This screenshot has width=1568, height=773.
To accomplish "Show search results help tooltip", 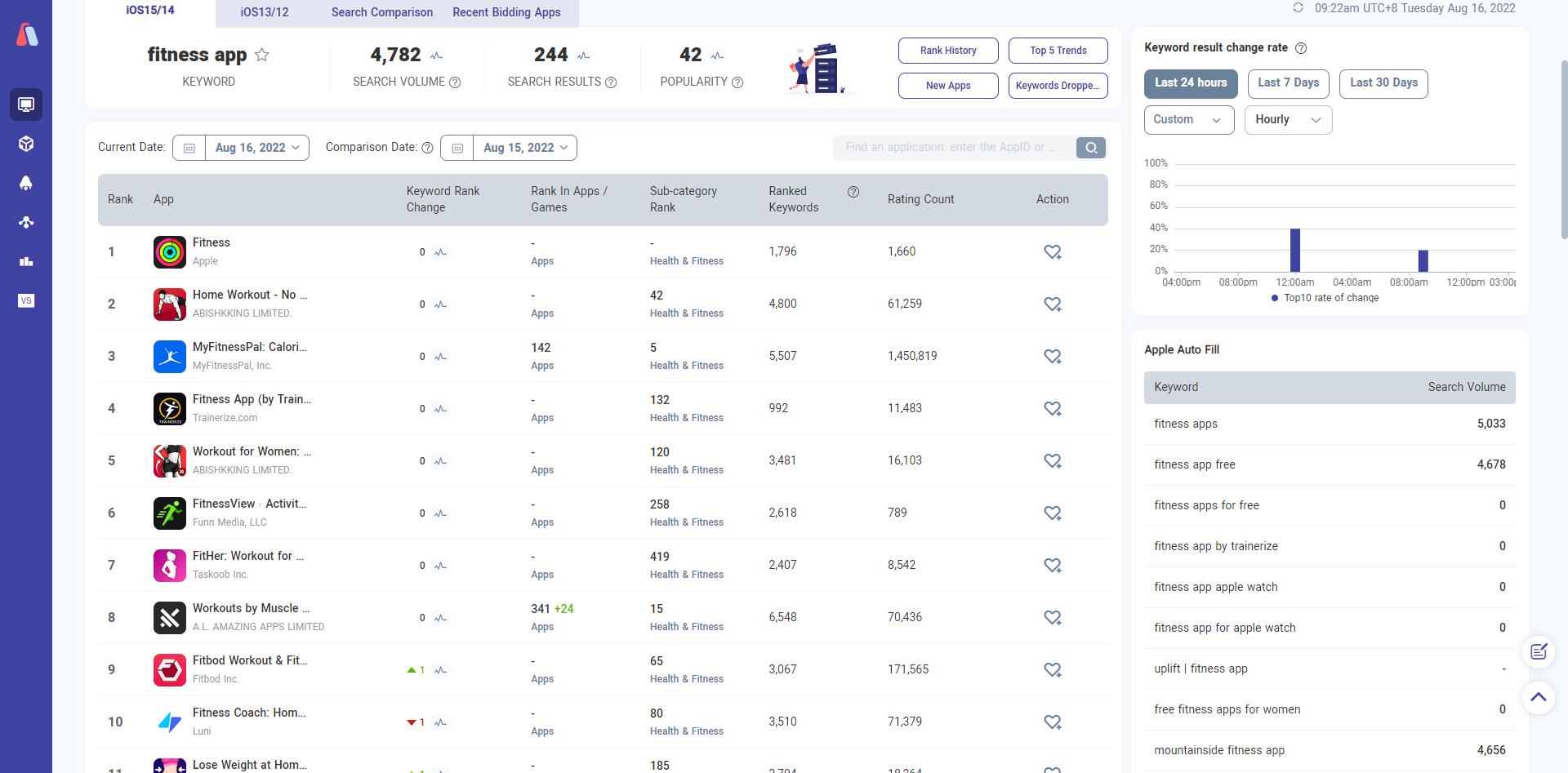I will [611, 82].
